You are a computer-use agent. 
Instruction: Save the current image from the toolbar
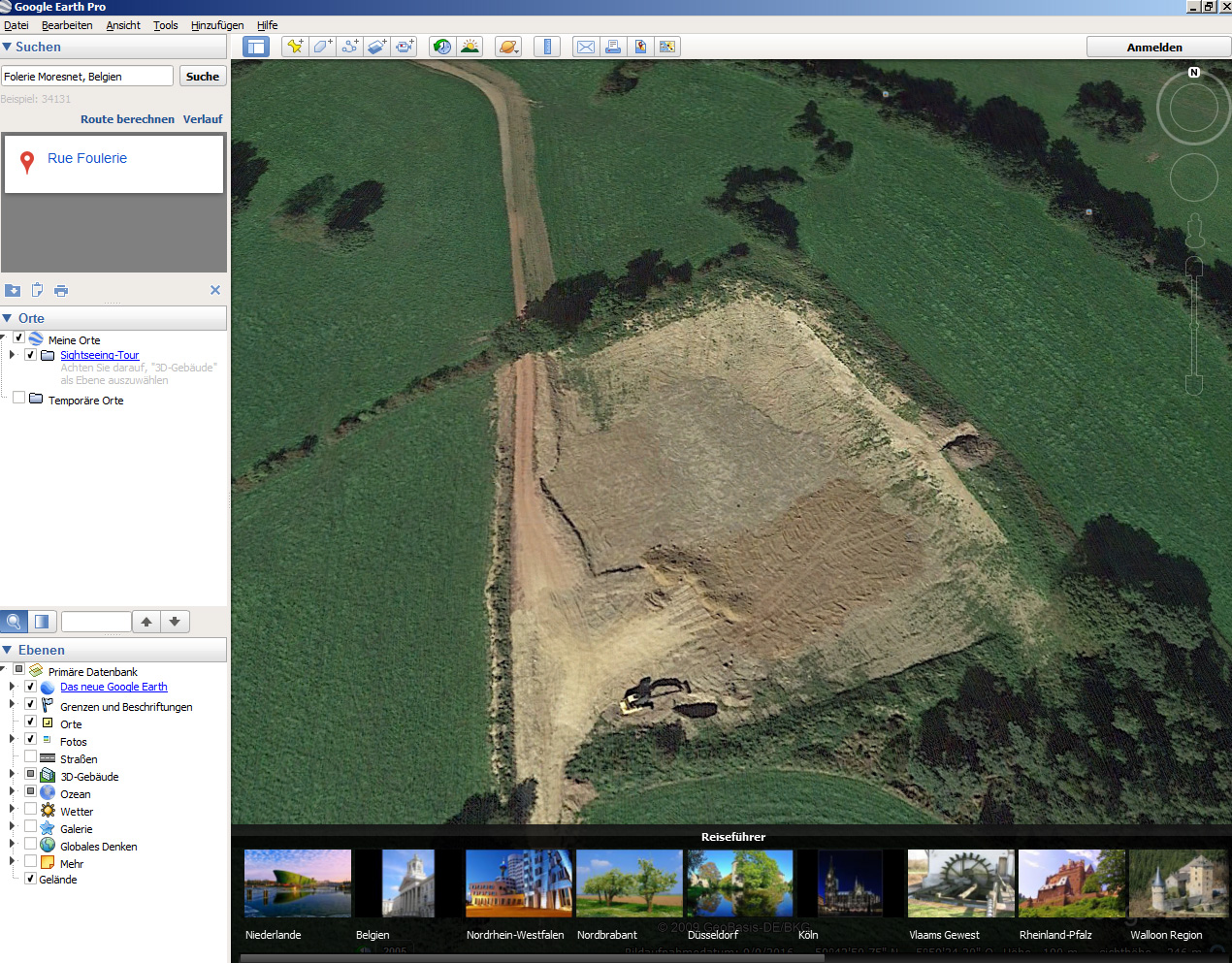click(x=640, y=47)
